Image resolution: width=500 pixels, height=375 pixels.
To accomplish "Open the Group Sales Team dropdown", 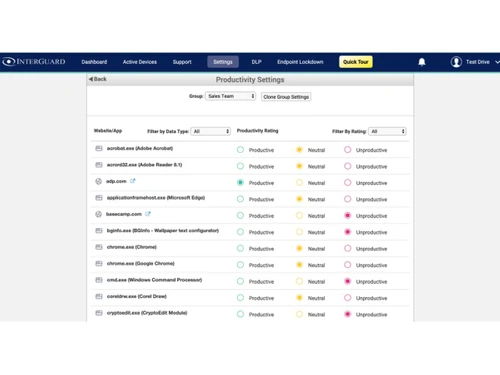I will point(231,96).
